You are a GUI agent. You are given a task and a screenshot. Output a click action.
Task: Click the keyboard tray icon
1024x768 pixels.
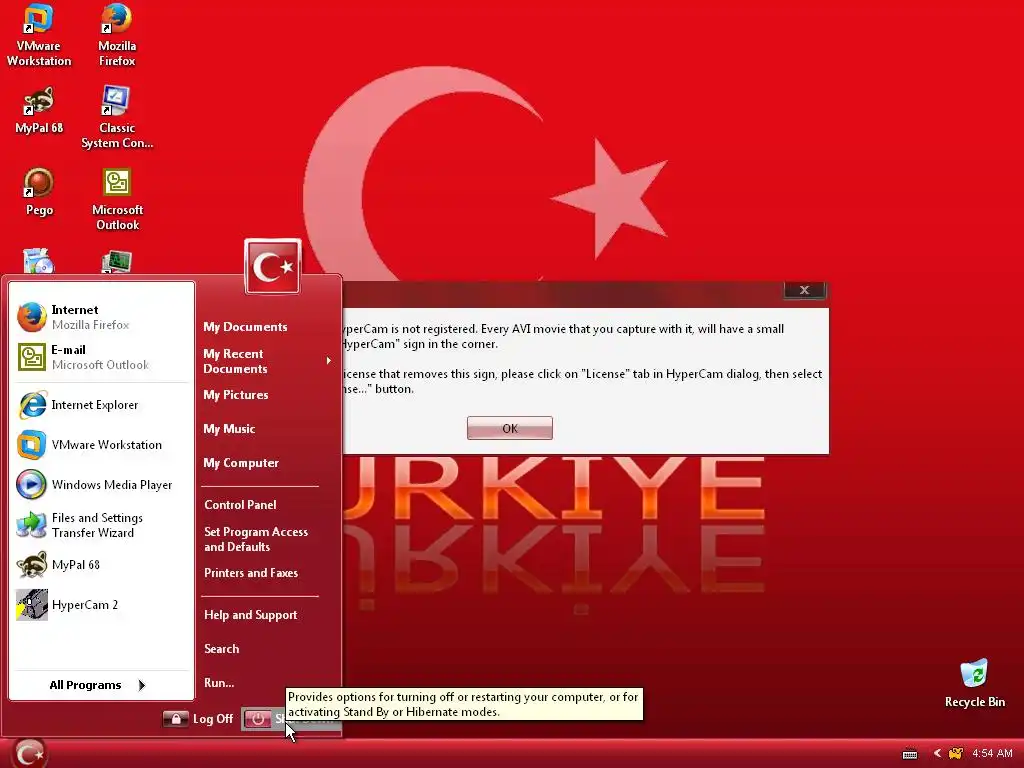pyautogui.click(x=910, y=754)
